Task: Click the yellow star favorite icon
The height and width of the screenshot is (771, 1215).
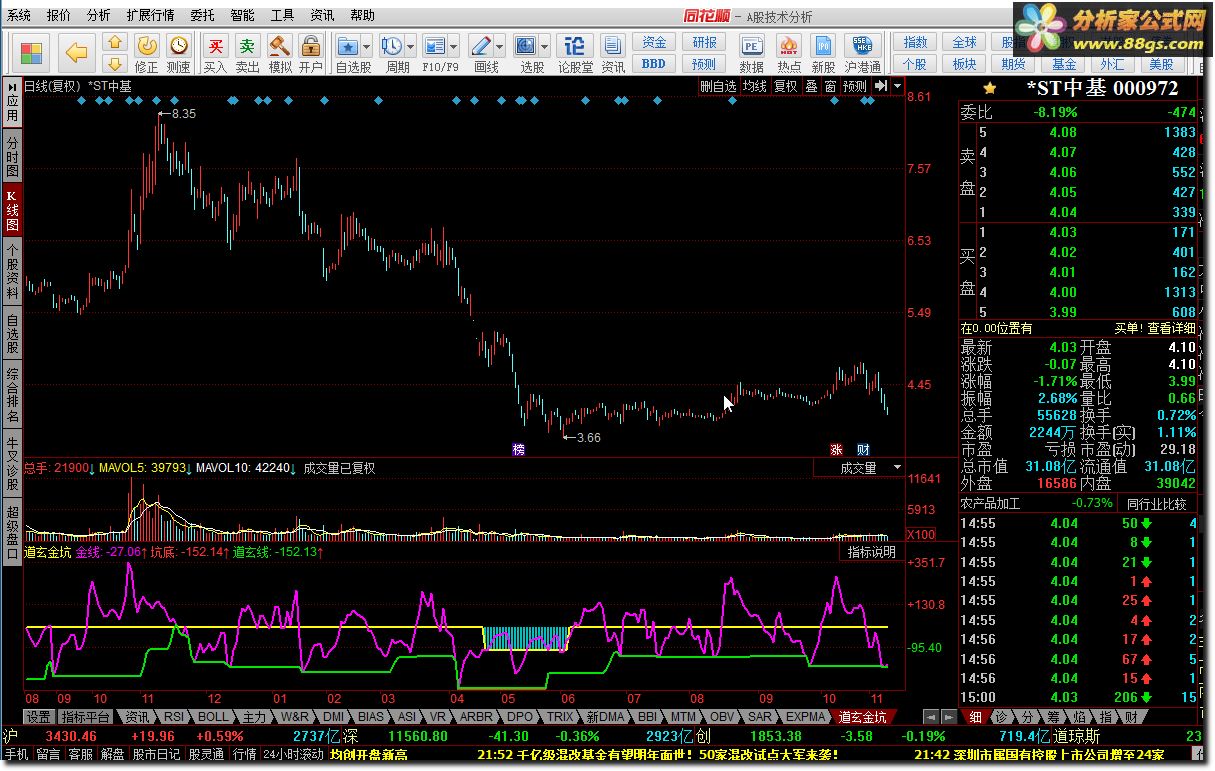Action: pyautogui.click(x=990, y=88)
